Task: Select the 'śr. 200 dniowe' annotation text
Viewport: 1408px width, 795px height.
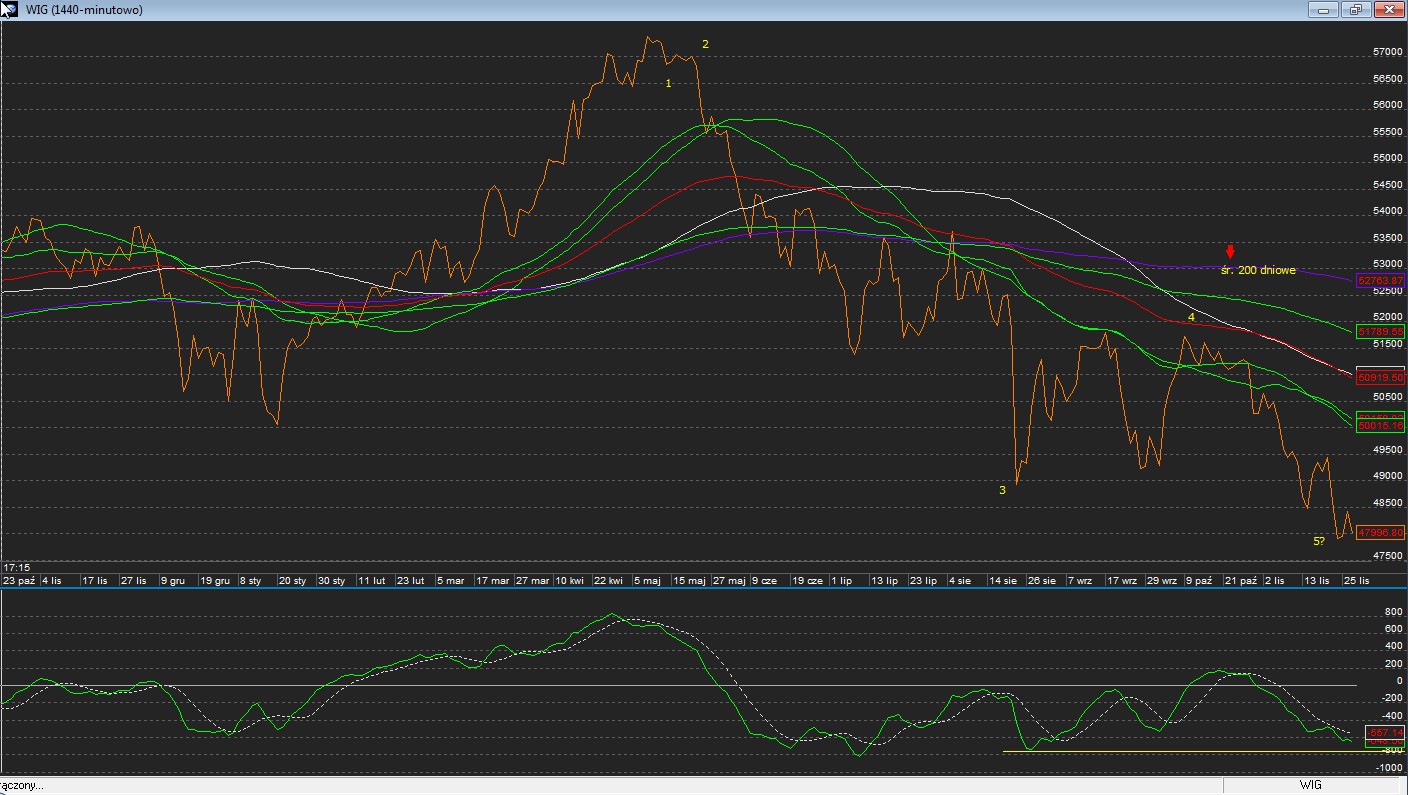Action: tap(1258, 270)
